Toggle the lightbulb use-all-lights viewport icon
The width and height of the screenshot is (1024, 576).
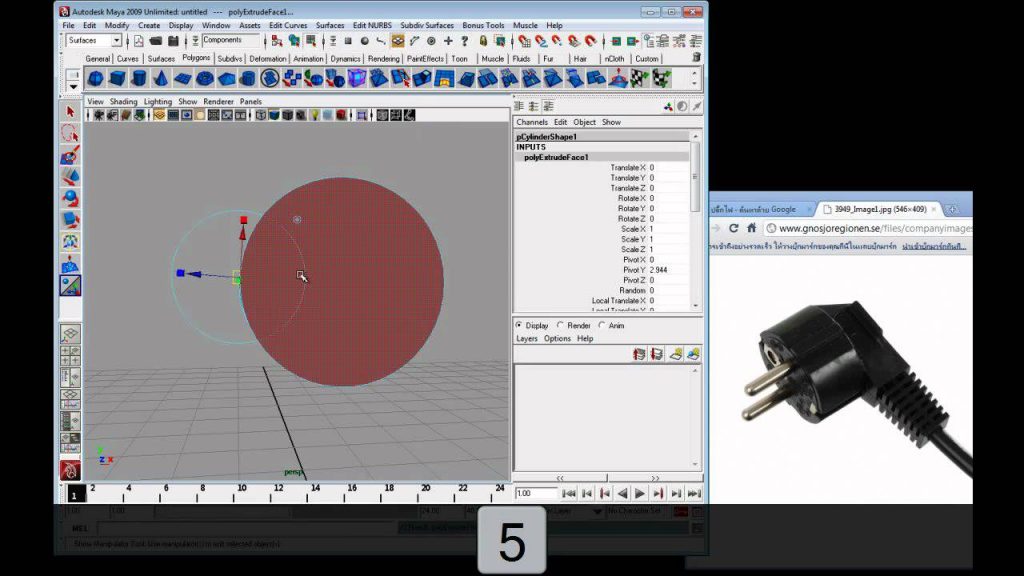pos(314,115)
